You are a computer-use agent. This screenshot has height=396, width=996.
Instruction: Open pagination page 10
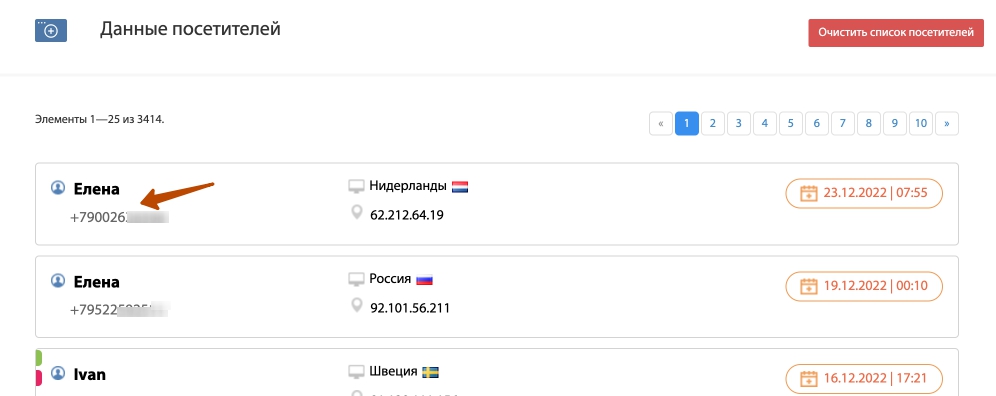921,123
